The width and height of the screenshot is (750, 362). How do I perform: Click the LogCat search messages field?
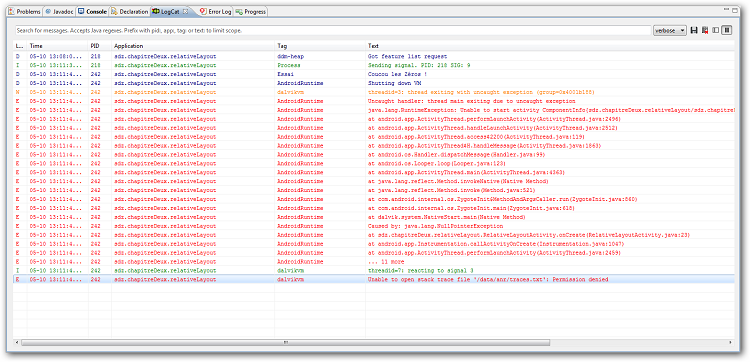coord(332,31)
